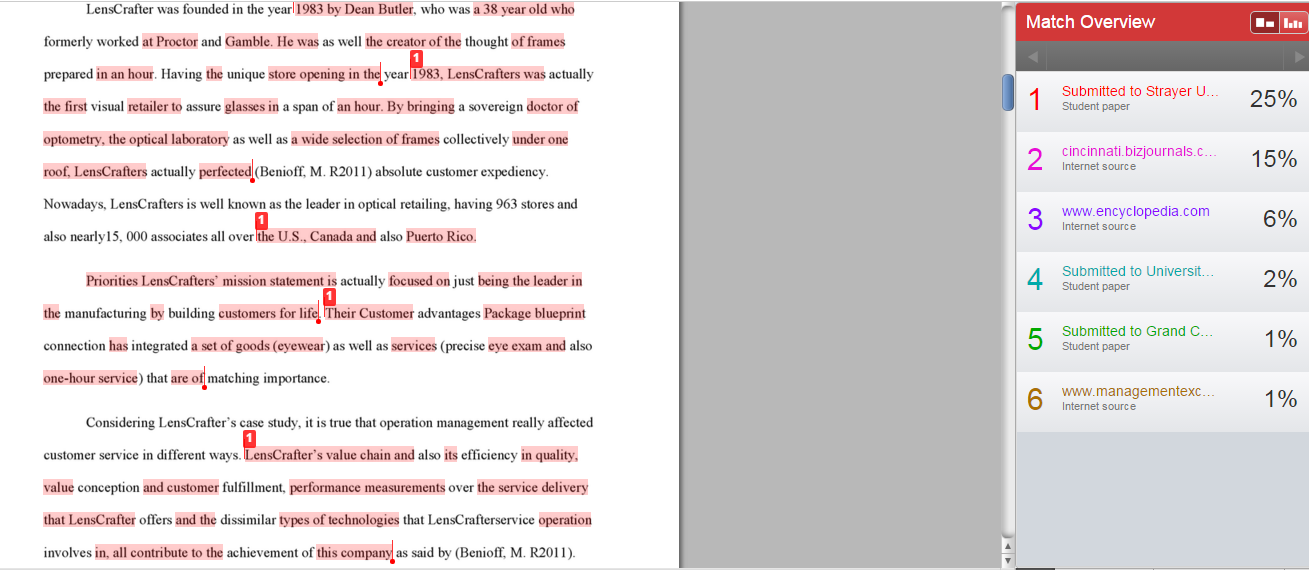This screenshot has height=570, width=1309.
Task: Click highlighted text 'a 38 year old who'
Action: (x=524, y=10)
